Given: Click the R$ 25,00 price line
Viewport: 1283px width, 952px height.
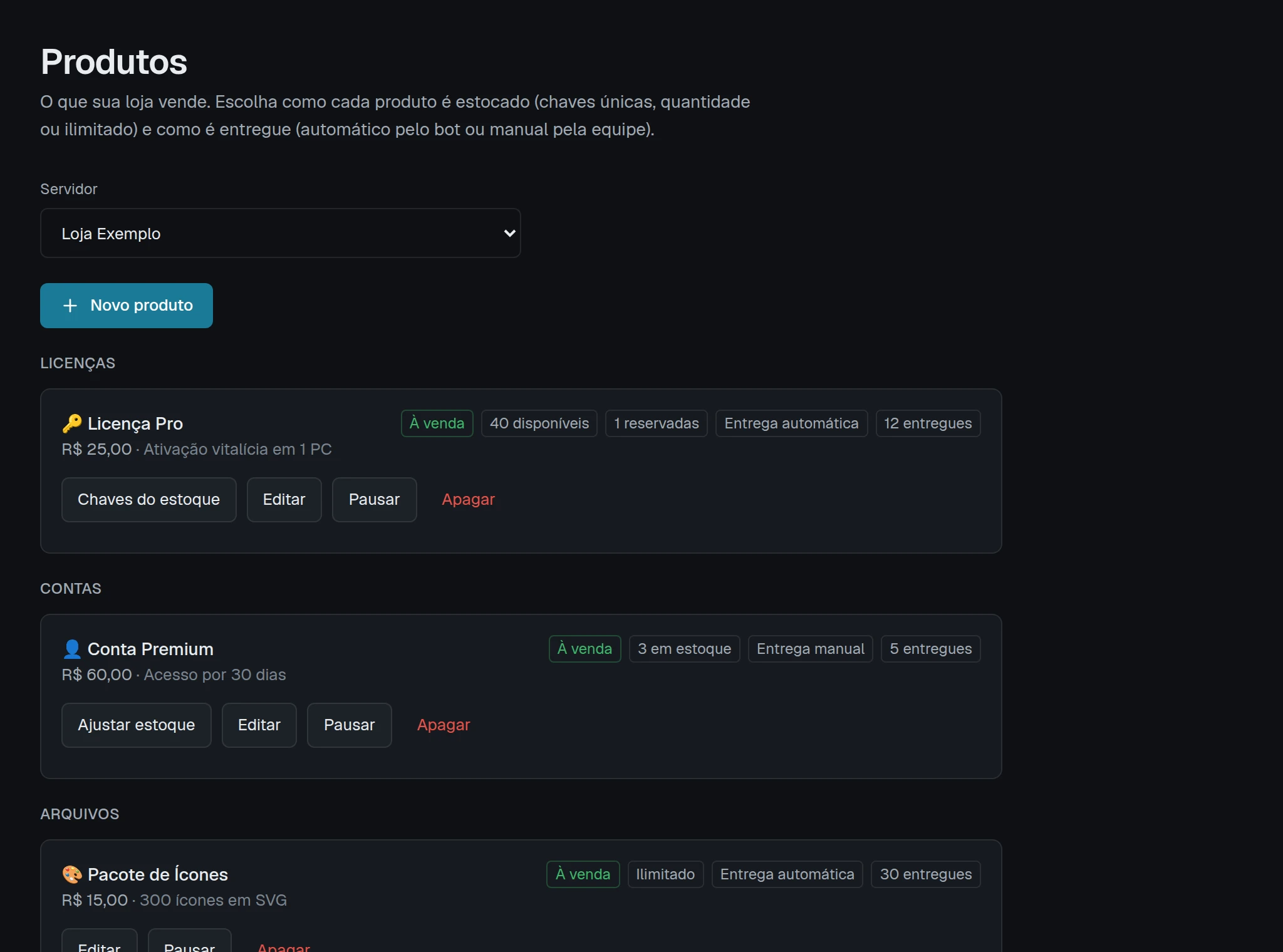Looking at the screenshot, I should point(197,449).
